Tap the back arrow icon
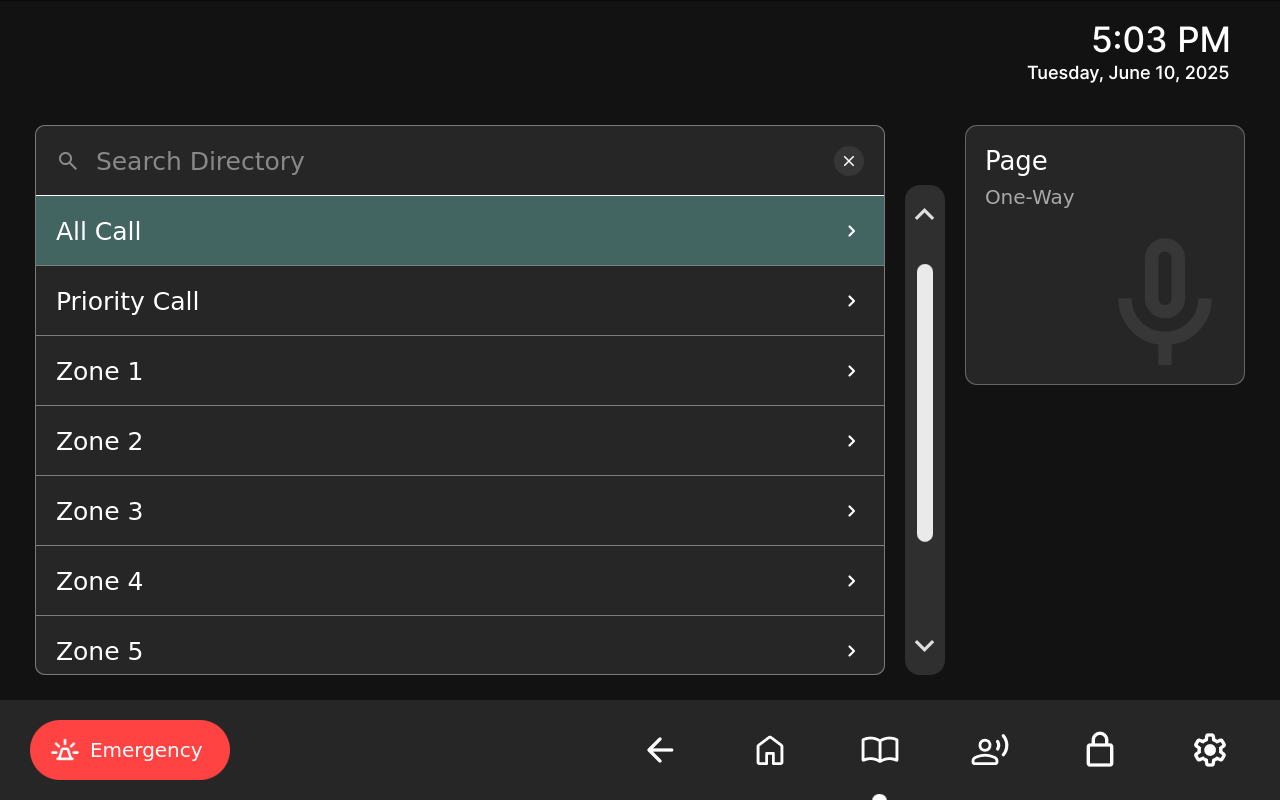 pos(660,750)
